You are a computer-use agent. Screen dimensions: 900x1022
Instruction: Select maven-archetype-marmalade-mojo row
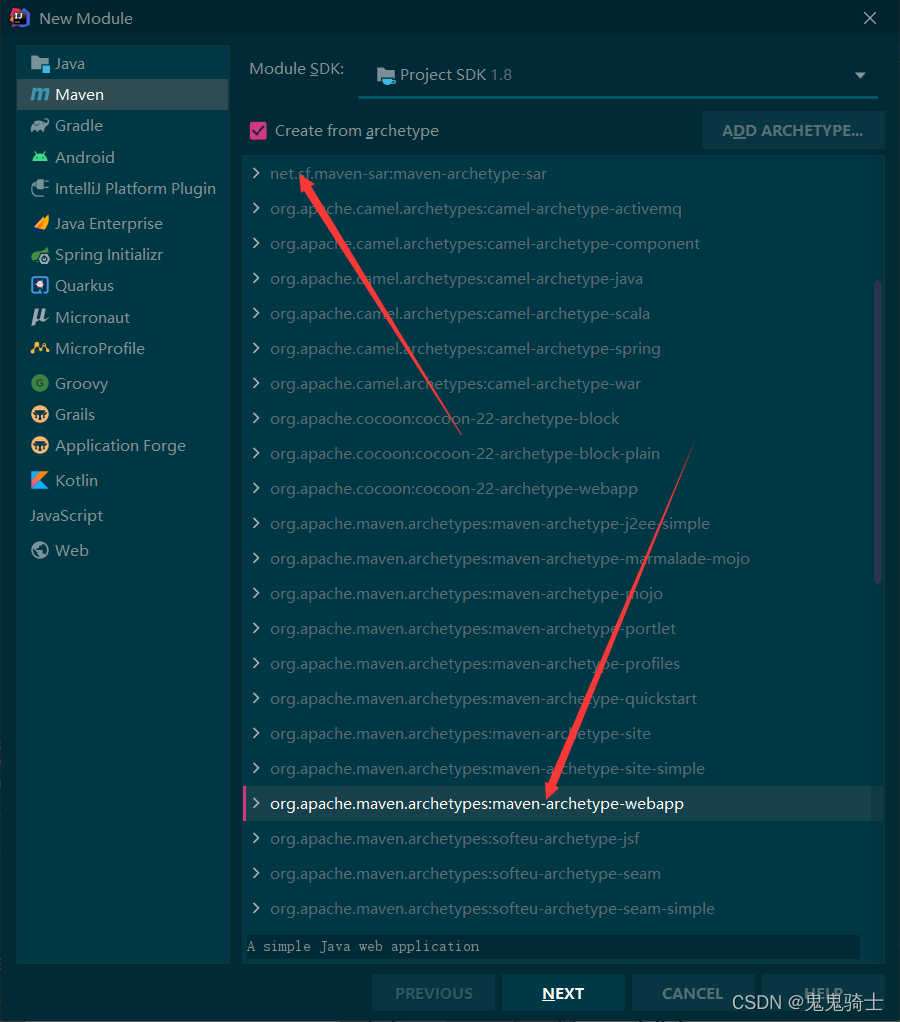[557, 559]
